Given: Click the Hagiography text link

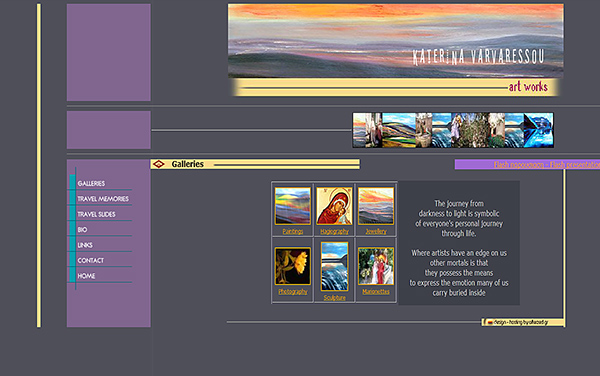Looking at the screenshot, I should pyautogui.click(x=334, y=231).
